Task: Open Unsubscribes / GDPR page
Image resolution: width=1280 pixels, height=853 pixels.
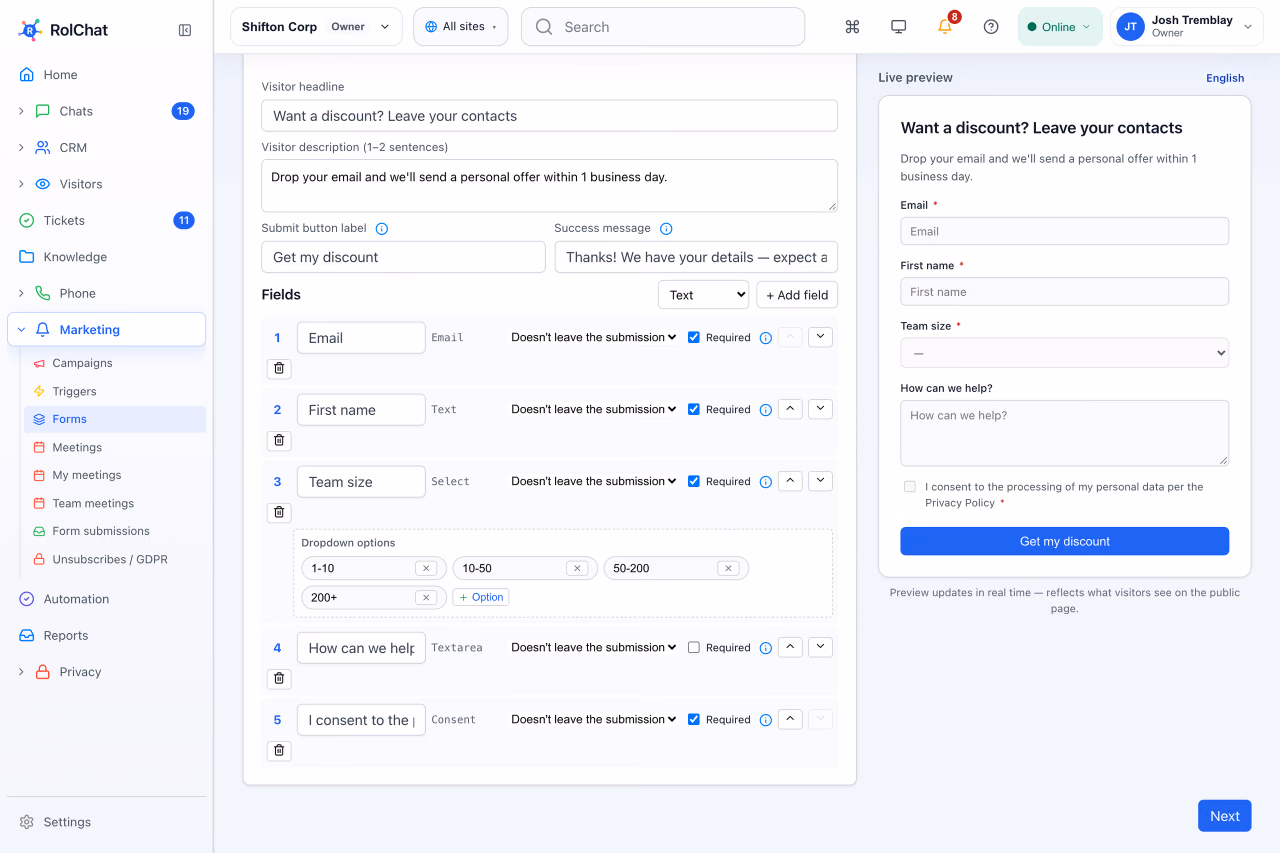Action: point(110,559)
